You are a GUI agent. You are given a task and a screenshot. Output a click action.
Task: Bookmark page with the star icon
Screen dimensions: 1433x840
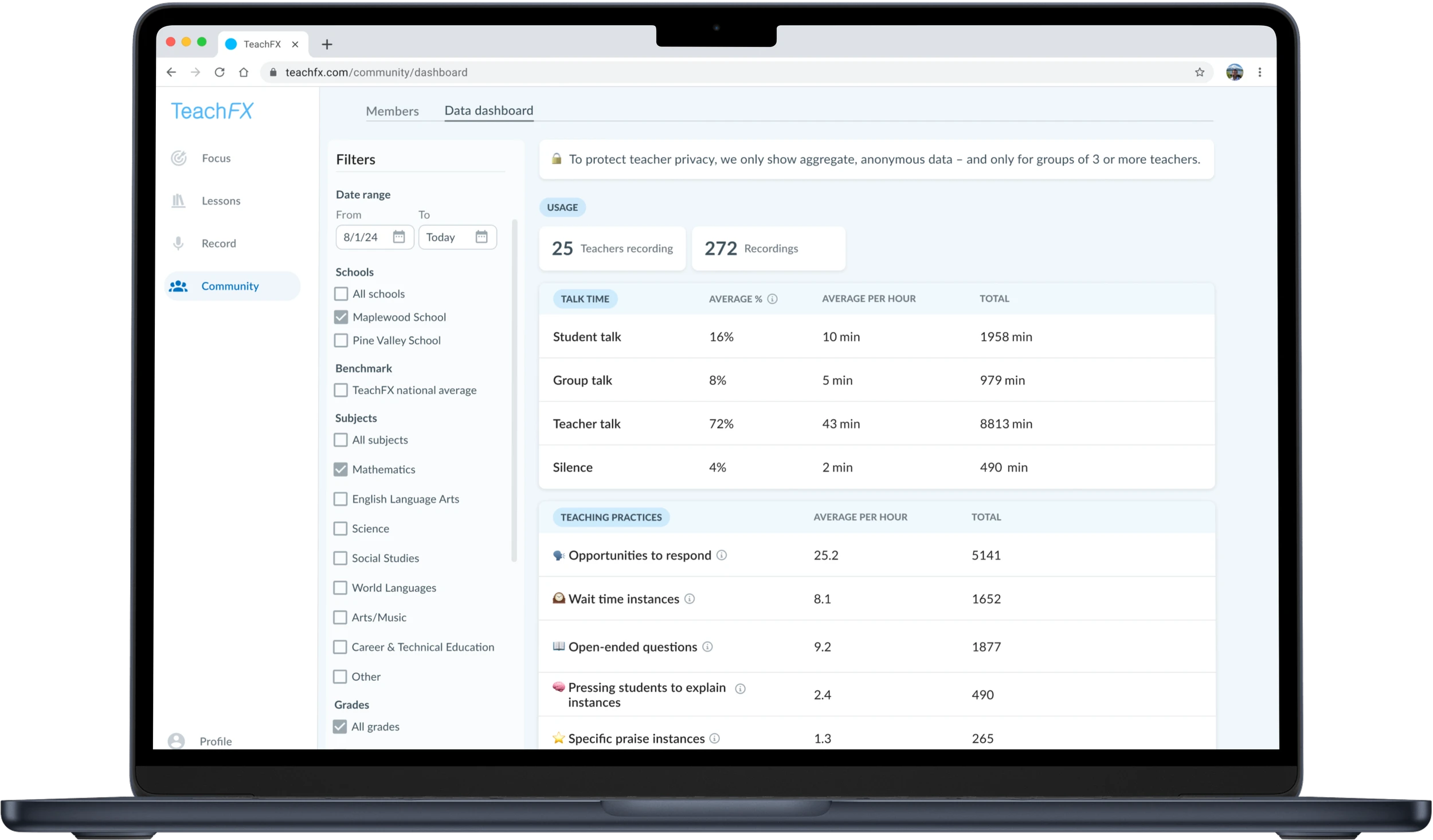tap(1199, 72)
